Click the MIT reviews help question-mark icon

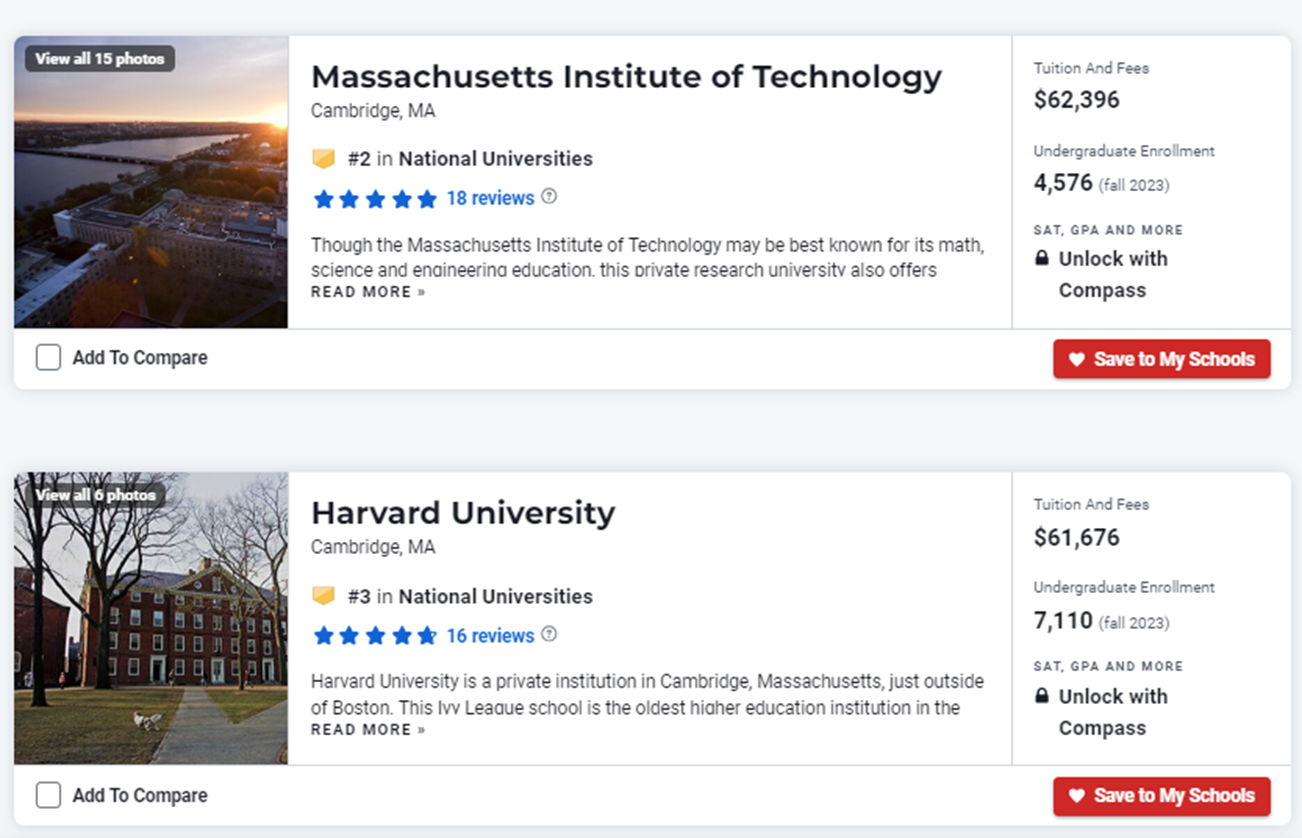(x=549, y=197)
